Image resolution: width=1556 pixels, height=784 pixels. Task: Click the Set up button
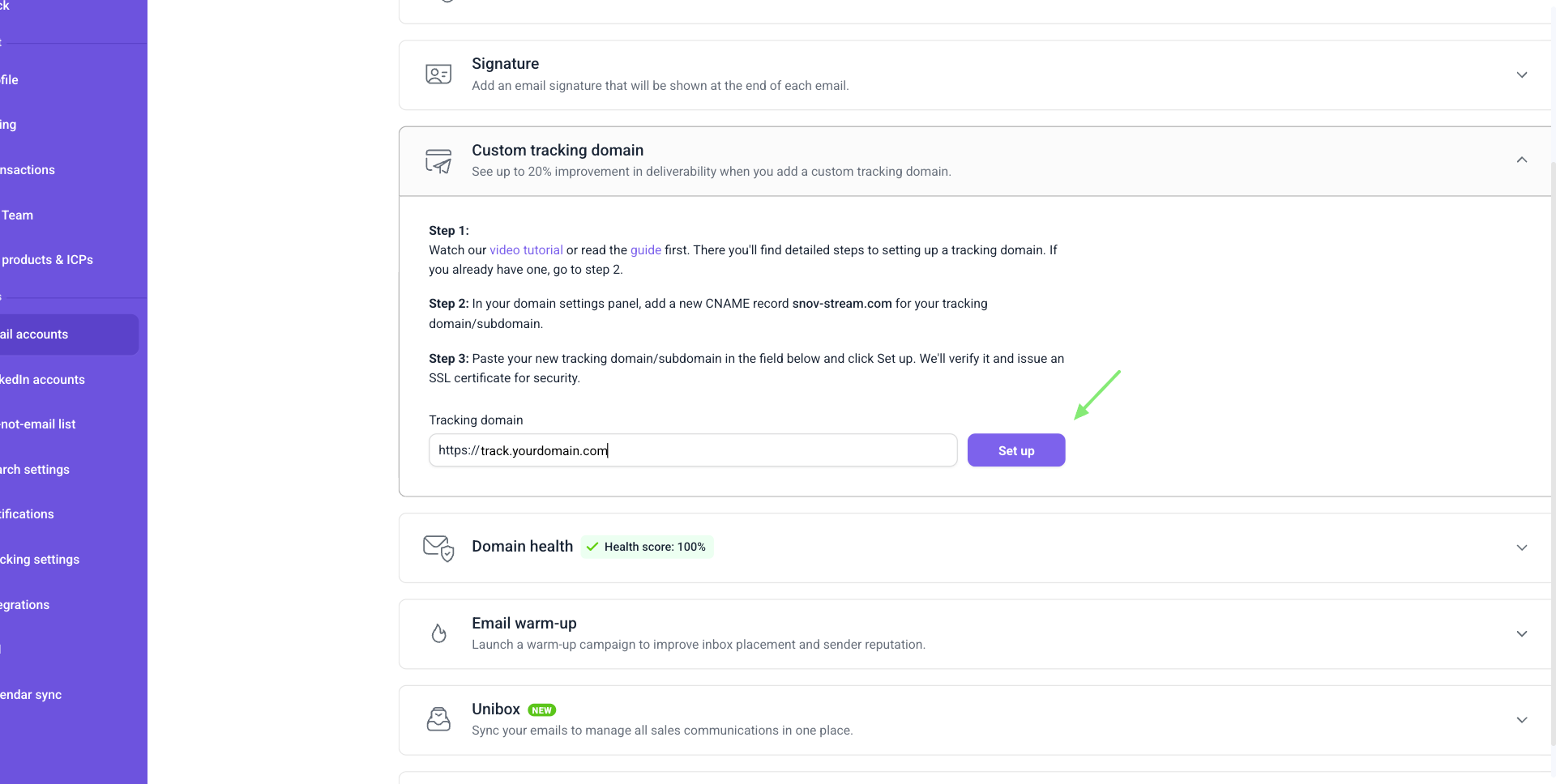1016,450
